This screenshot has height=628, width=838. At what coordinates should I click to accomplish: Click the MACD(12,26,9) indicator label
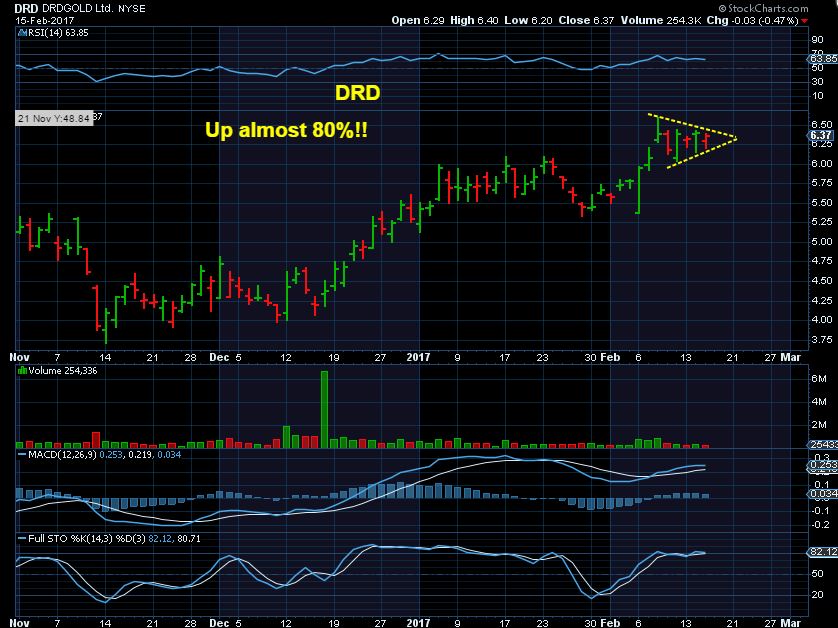tap(62, 455)
